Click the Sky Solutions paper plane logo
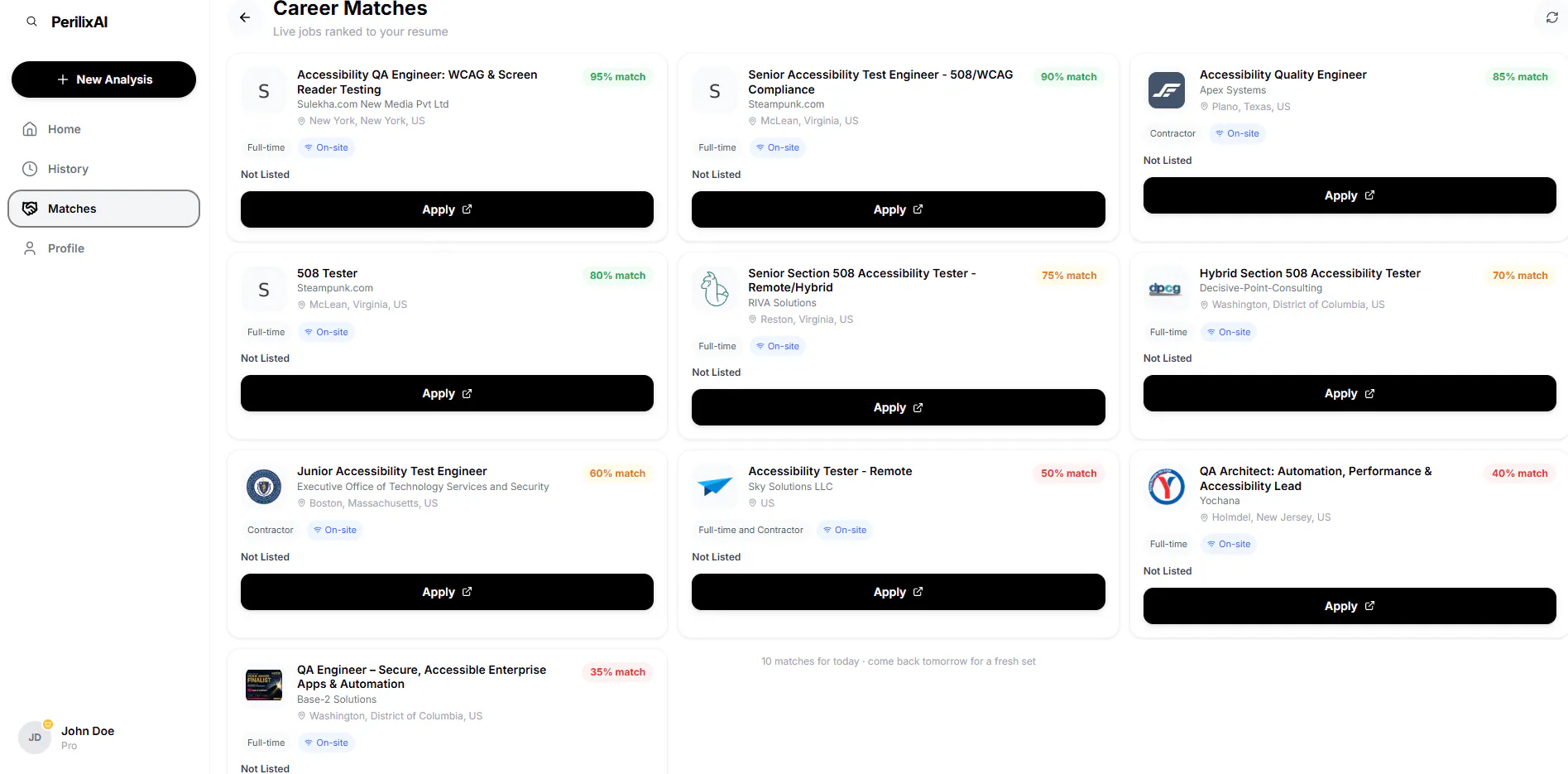Screen dimensions: 1568x774 coord(715,486)
